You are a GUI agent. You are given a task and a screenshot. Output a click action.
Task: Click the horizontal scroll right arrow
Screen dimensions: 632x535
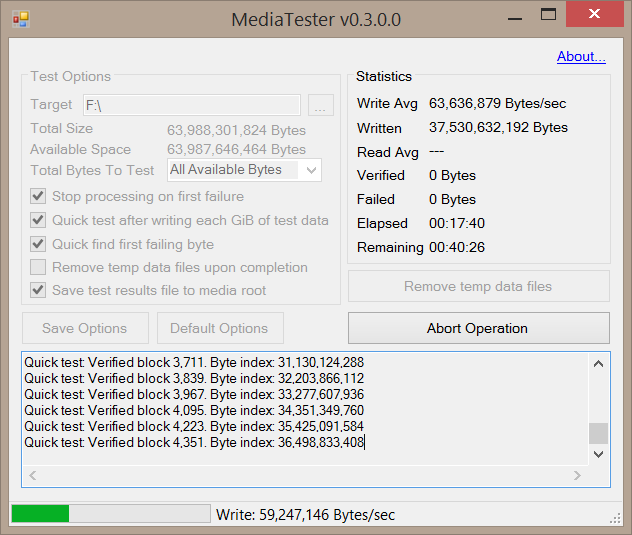(577, 476)
